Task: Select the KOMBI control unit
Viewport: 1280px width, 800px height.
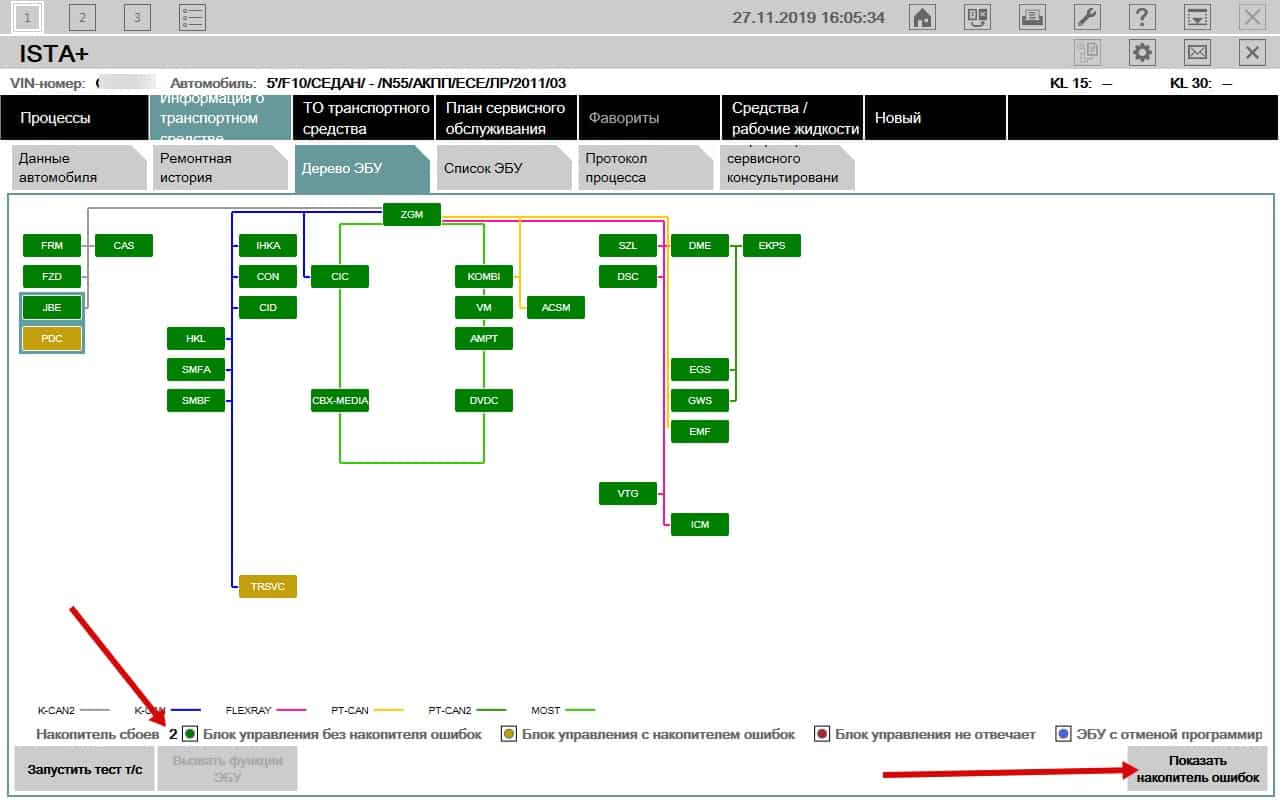Action: (x=484, y=276)
